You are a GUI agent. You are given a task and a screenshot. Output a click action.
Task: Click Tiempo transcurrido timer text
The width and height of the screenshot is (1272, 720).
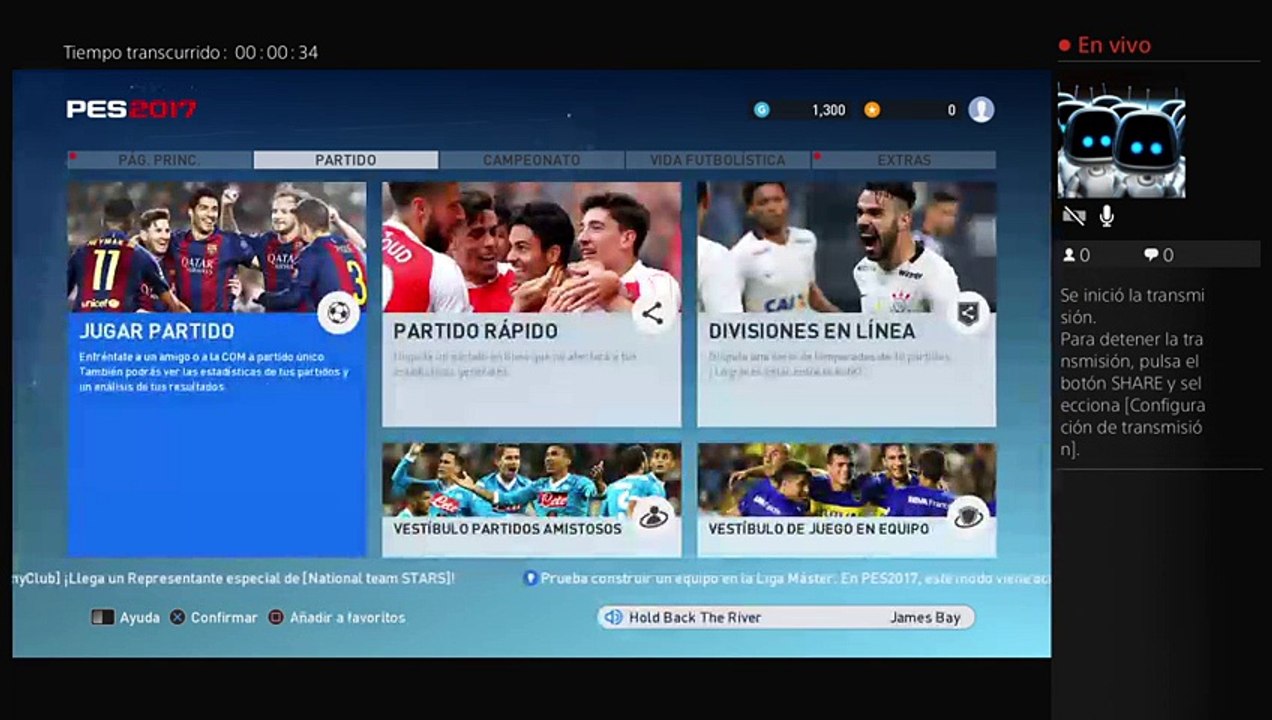tap(191, 52)
